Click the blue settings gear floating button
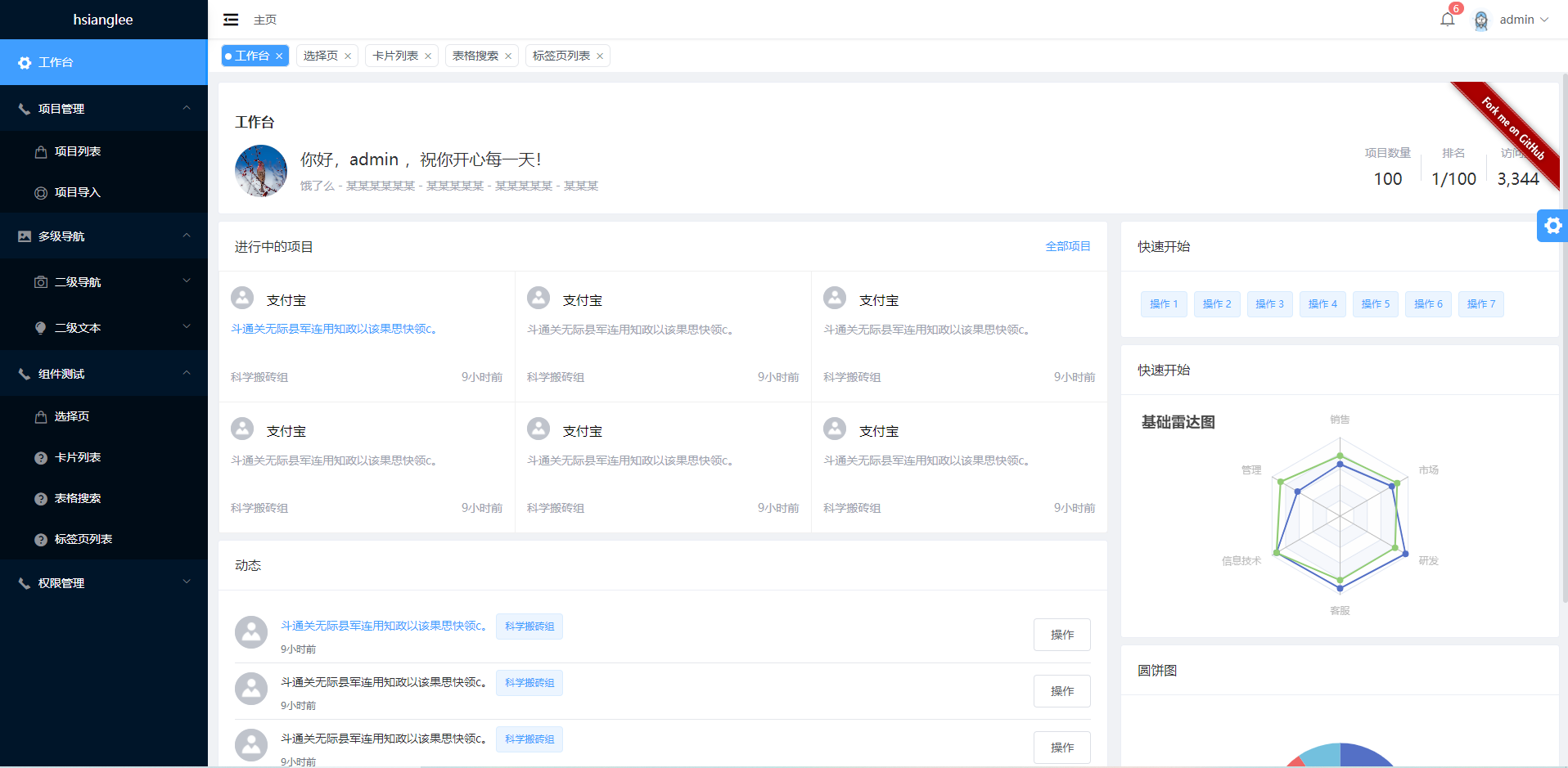Viewport: 1568px width, 768px height. click(x=1552, y=226)
